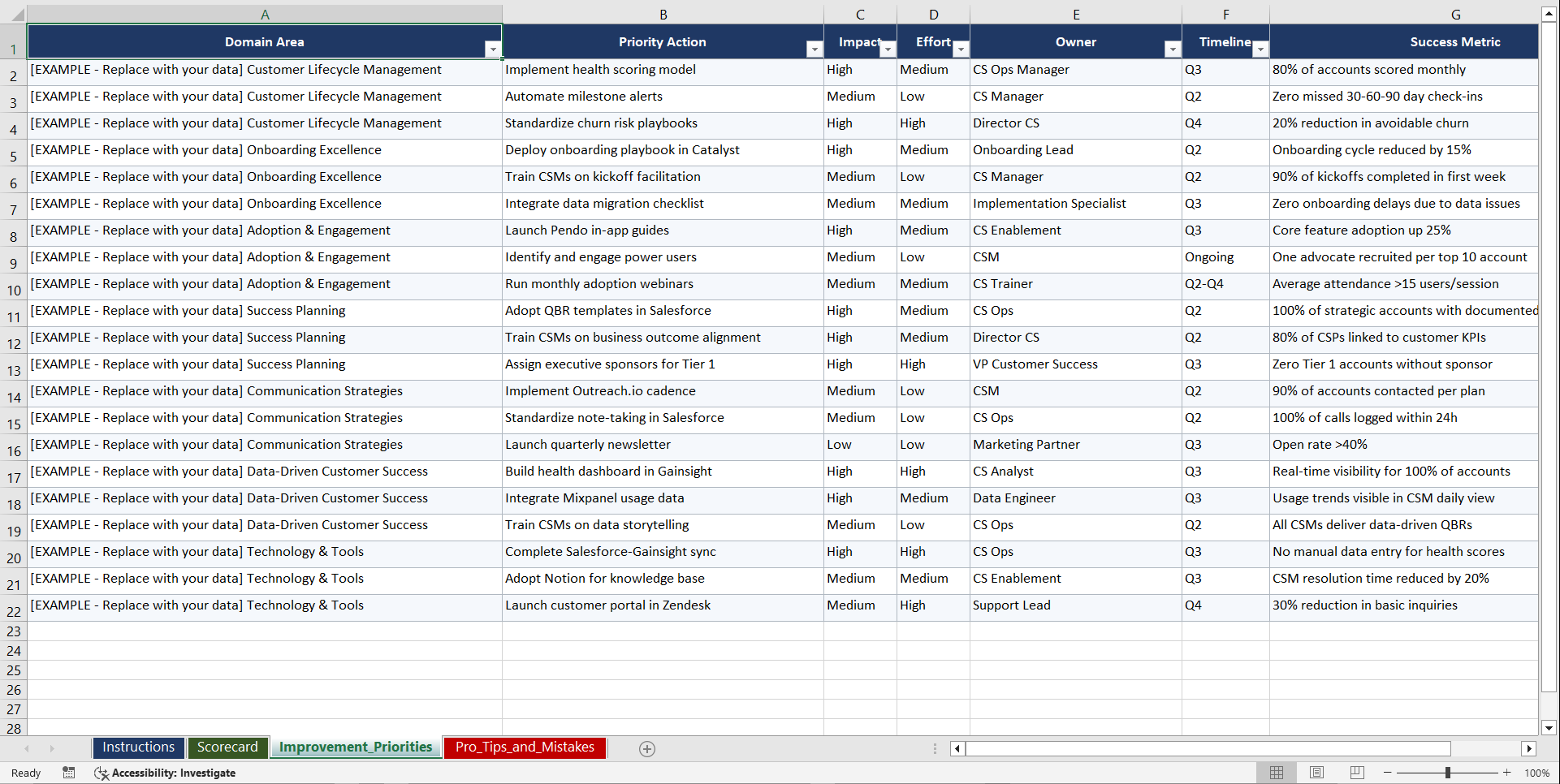Select all cells with the corner button
The width and height of the screenshot is (1560, 784).
15,14
